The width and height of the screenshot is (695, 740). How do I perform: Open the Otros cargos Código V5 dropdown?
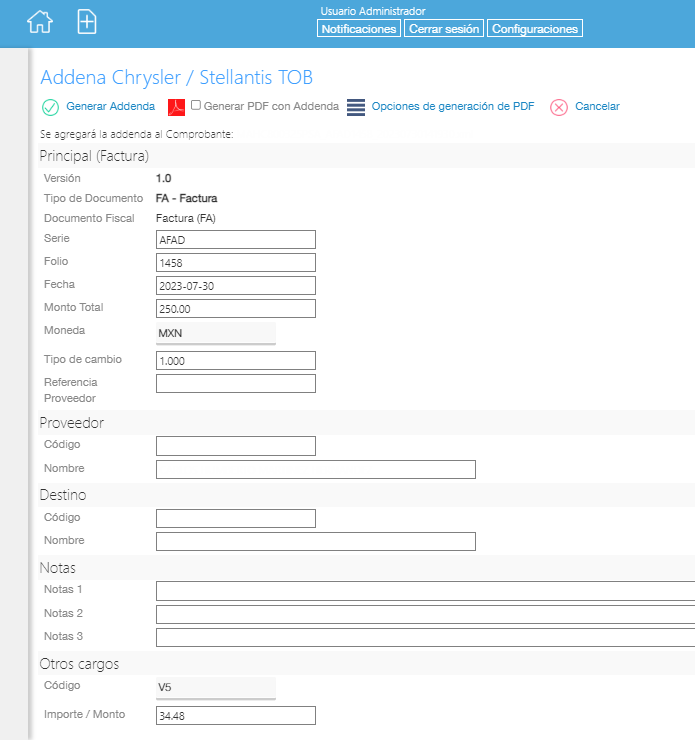point(216,688)
